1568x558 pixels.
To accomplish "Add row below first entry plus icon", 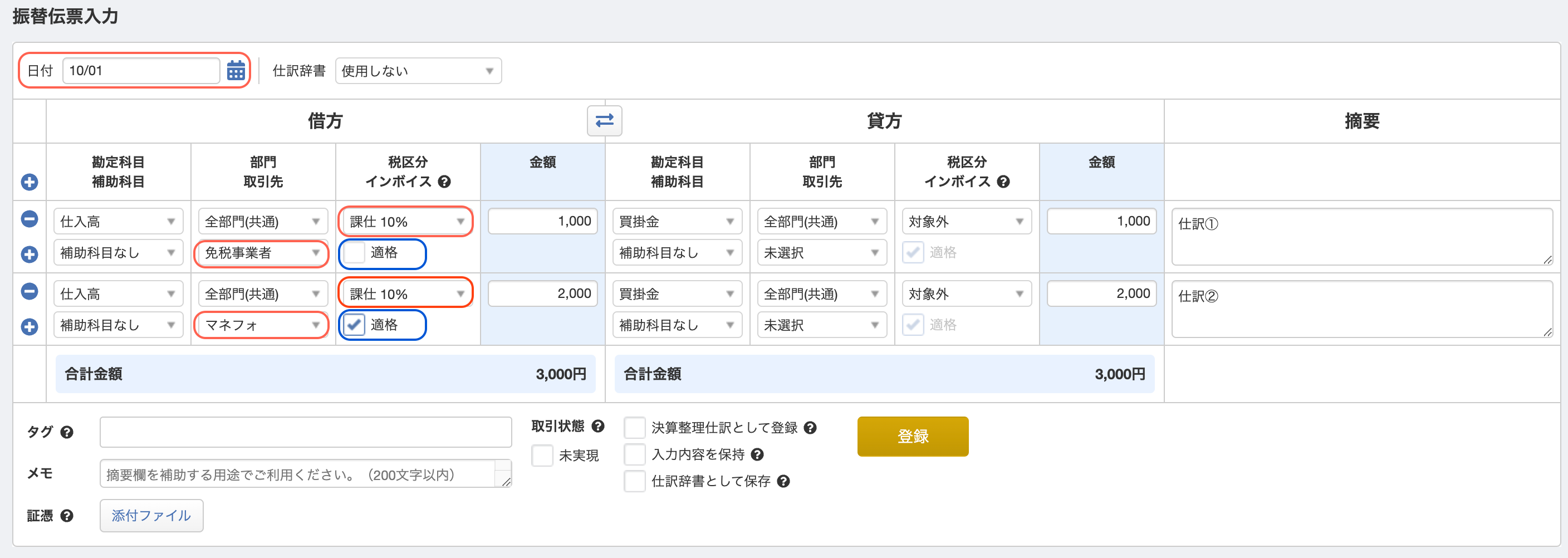I will [x=29, y=254].
